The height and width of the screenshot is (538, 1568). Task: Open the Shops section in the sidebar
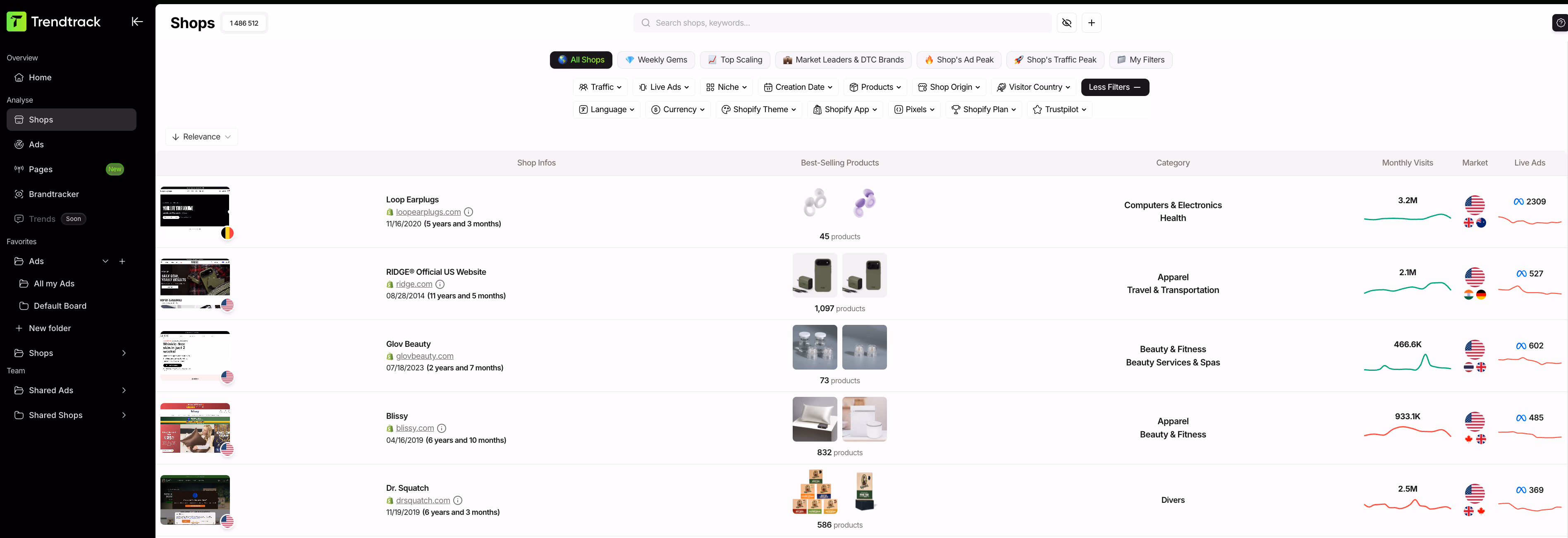pyautogui.click(x=41, y=120)
